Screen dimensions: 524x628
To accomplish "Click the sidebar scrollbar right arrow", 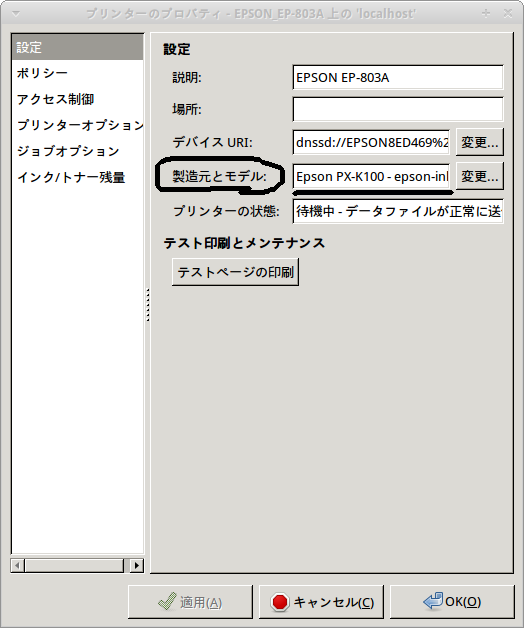I will [x=137, y=566].
